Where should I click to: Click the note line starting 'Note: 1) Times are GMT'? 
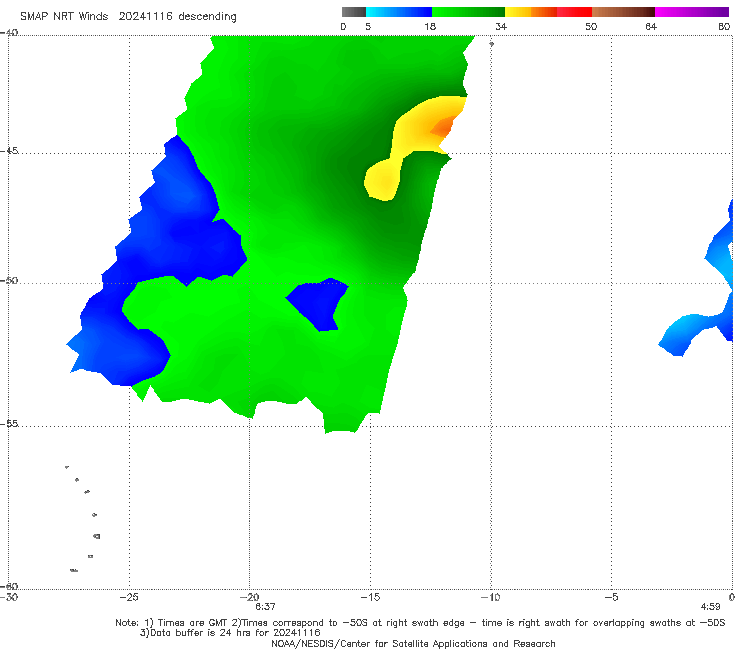[x=420, y=623]
